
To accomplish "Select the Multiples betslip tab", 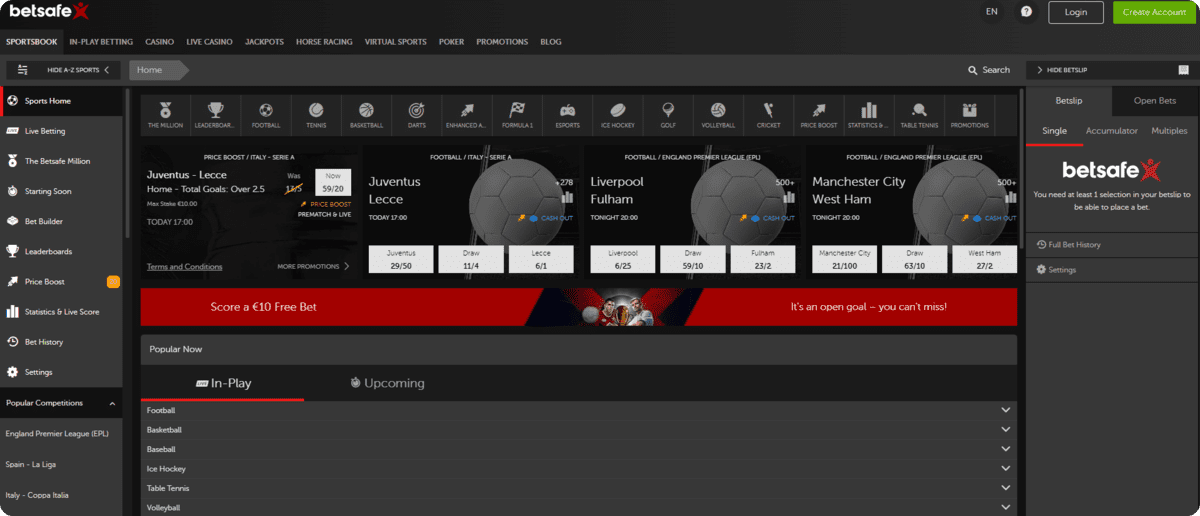I will (x=1169, y=131).
